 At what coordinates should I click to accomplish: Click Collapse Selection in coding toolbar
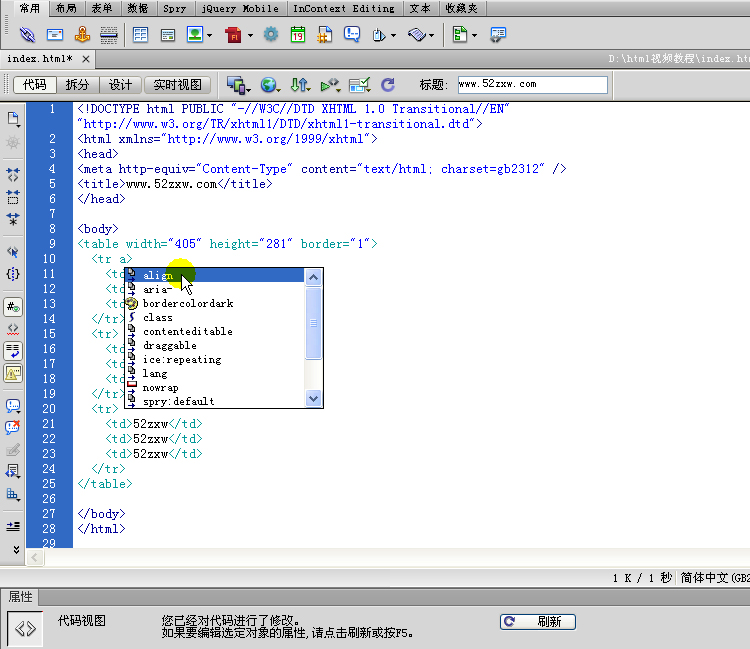13,197
